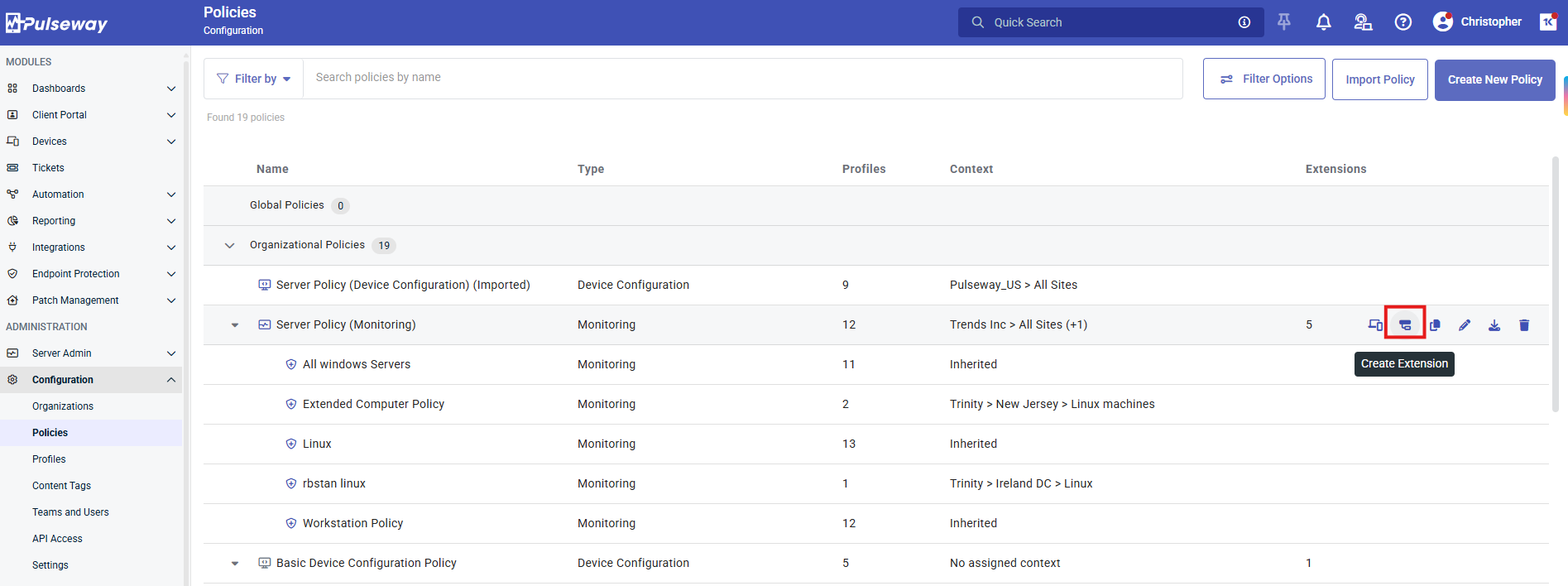
Task: Click the Tickets sidebar icon
Action: (12, 168)
